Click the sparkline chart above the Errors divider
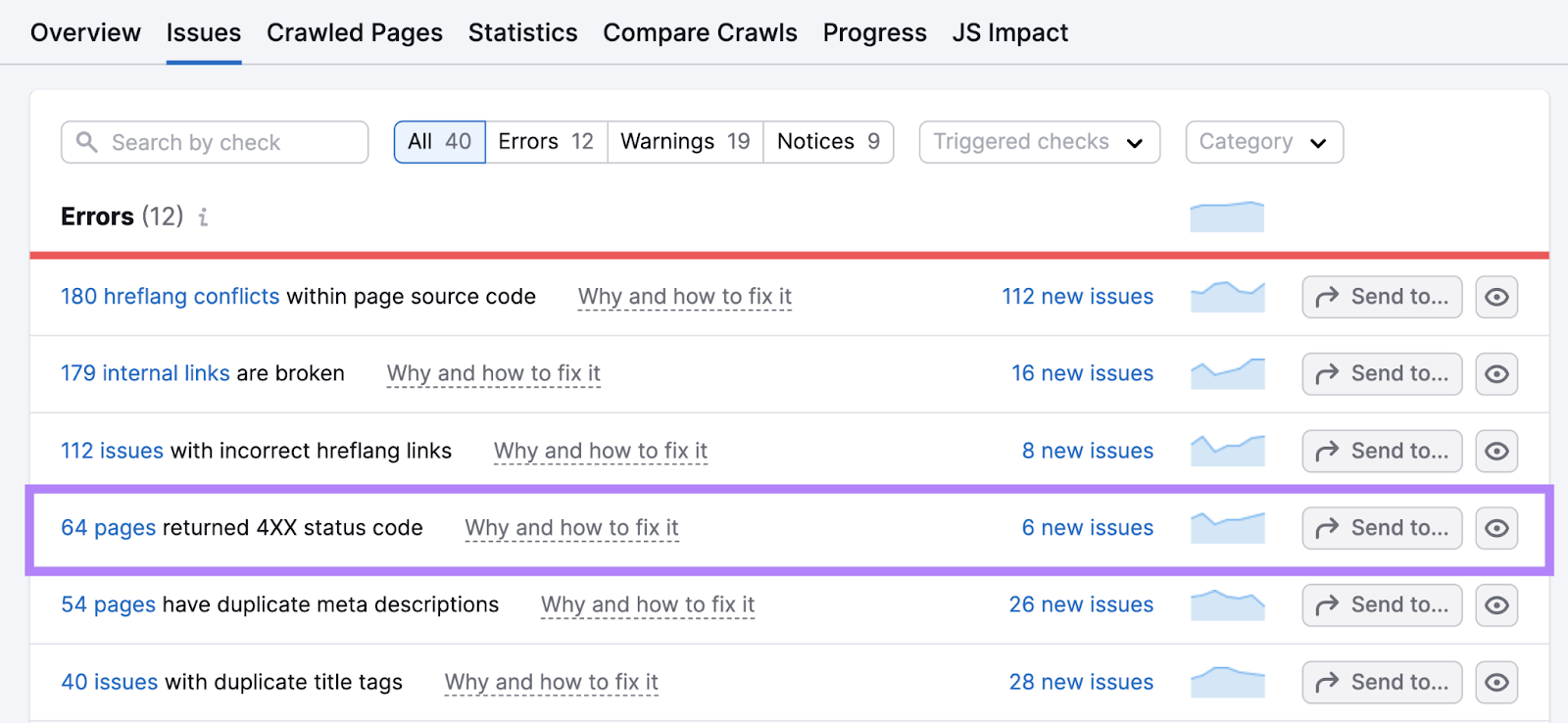Viewport: 1568px width, 723px height. (1227, 216)
